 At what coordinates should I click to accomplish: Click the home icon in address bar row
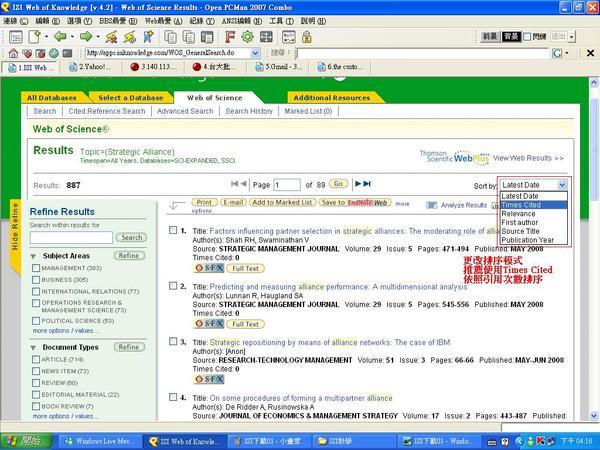13,53
